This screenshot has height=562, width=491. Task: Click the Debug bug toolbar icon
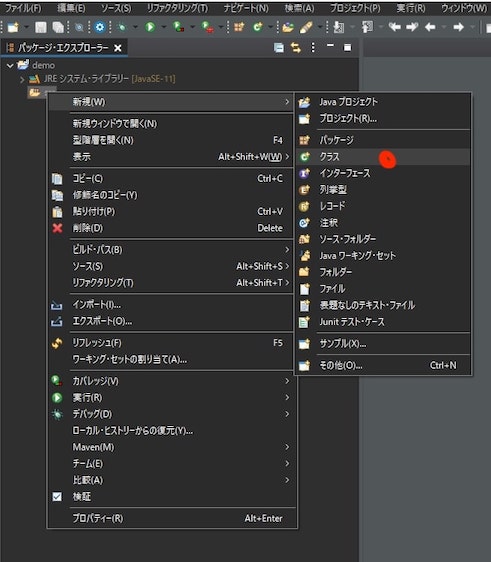coord(122,27)
